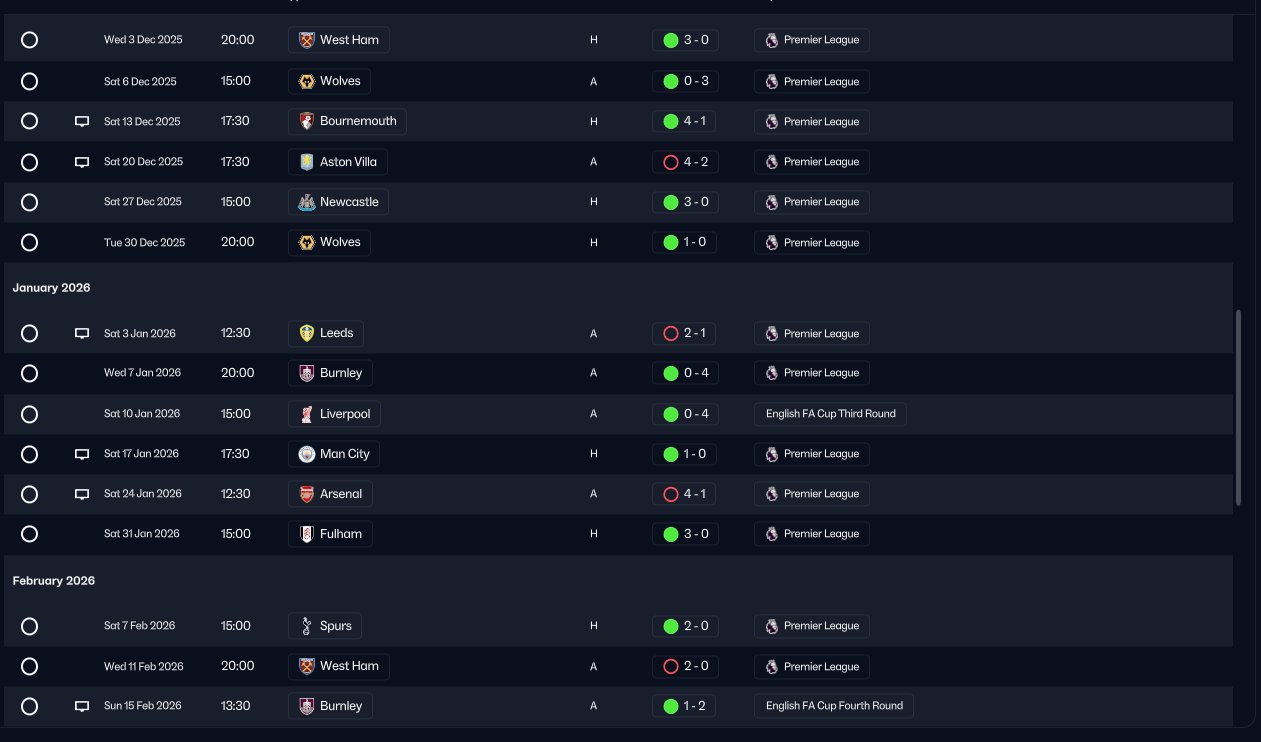The image size is (1261, 742).
Task: Click the Newcastle club crest icon
Action: click(x=307, y=202)
